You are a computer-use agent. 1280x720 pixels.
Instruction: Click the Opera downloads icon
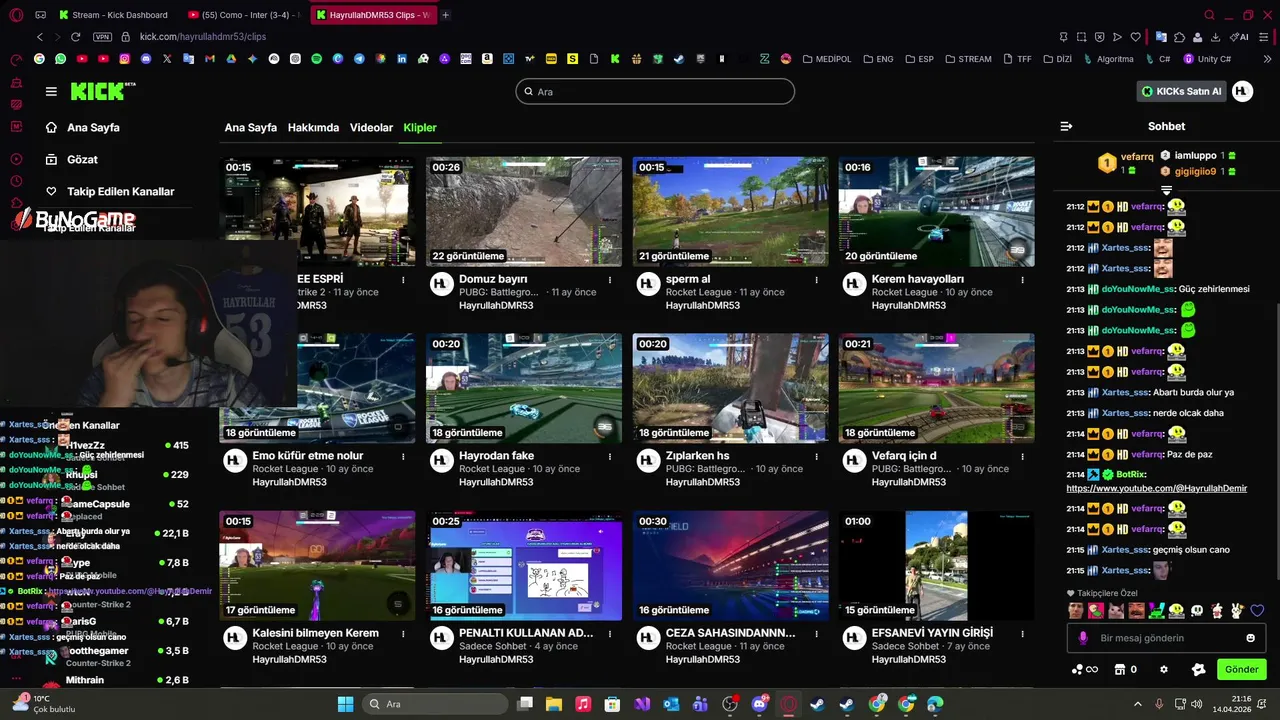pos(1214,37)
